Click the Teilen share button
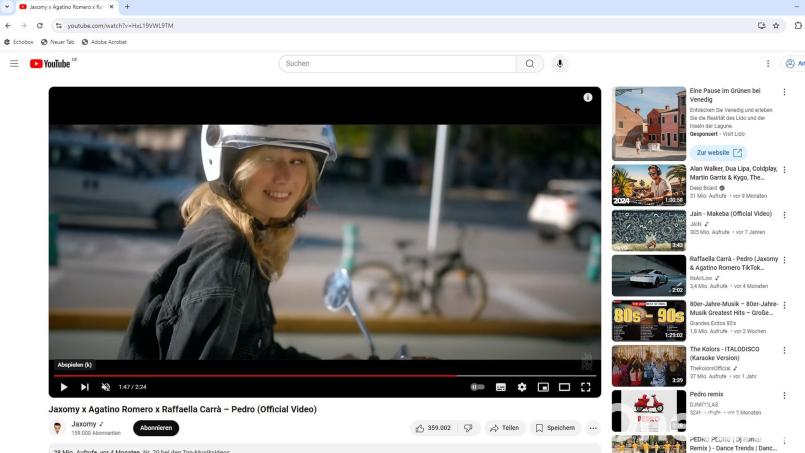 [505, 428]
